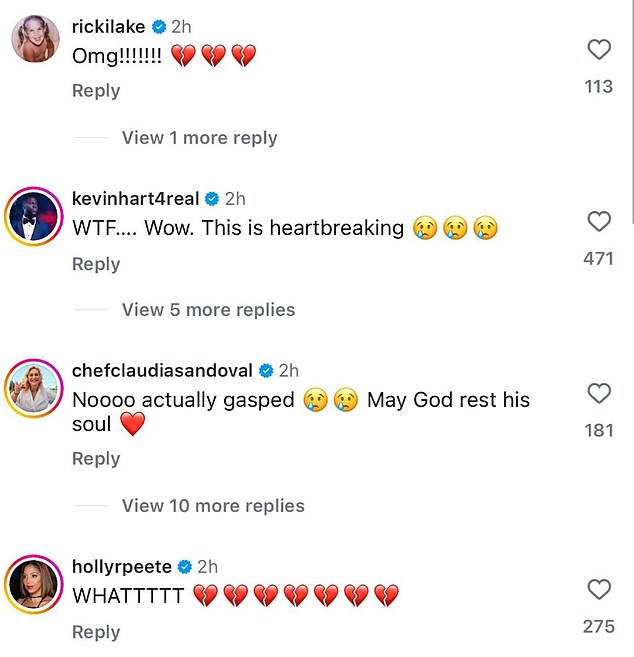The width and height of the screenshot is (634, 657).
Task: Click hollyrpeete's verified checkmark
Action: [184, 567]
